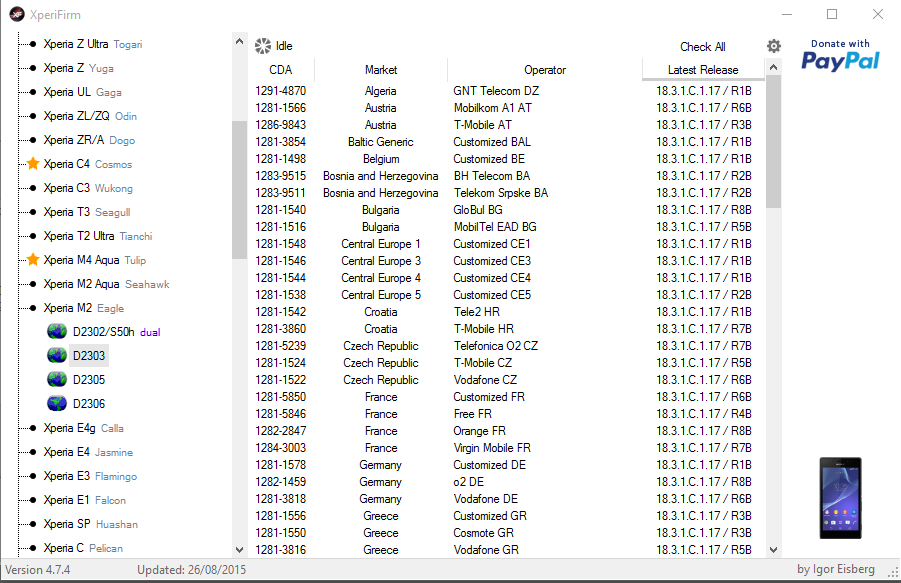Select the 1291-4870 Algeria row
This screenshot has width=901, height=583.
click(x=507, y=91)
